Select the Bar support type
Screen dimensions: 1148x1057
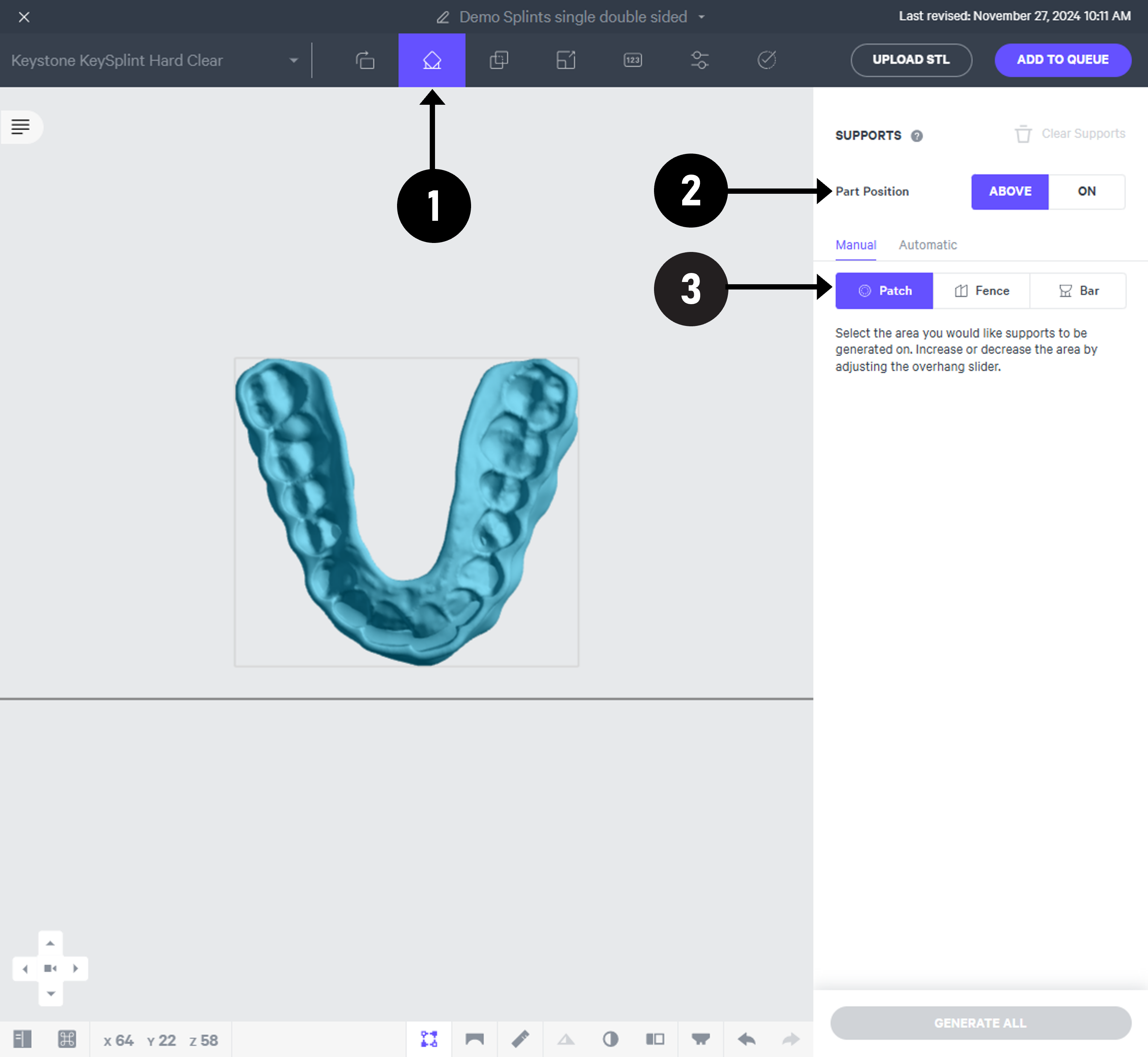(x=1078, y=291)
